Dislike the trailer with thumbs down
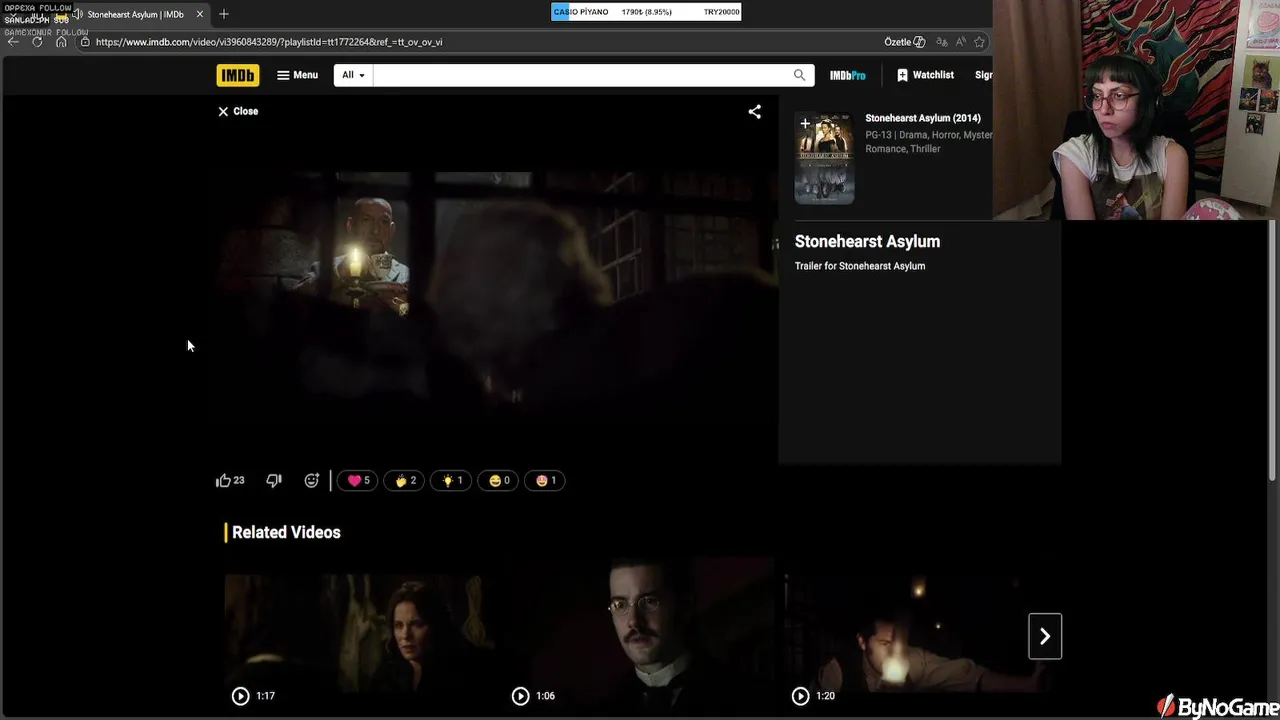Screen dimensions: 1280x720 [x=274, y=480]
